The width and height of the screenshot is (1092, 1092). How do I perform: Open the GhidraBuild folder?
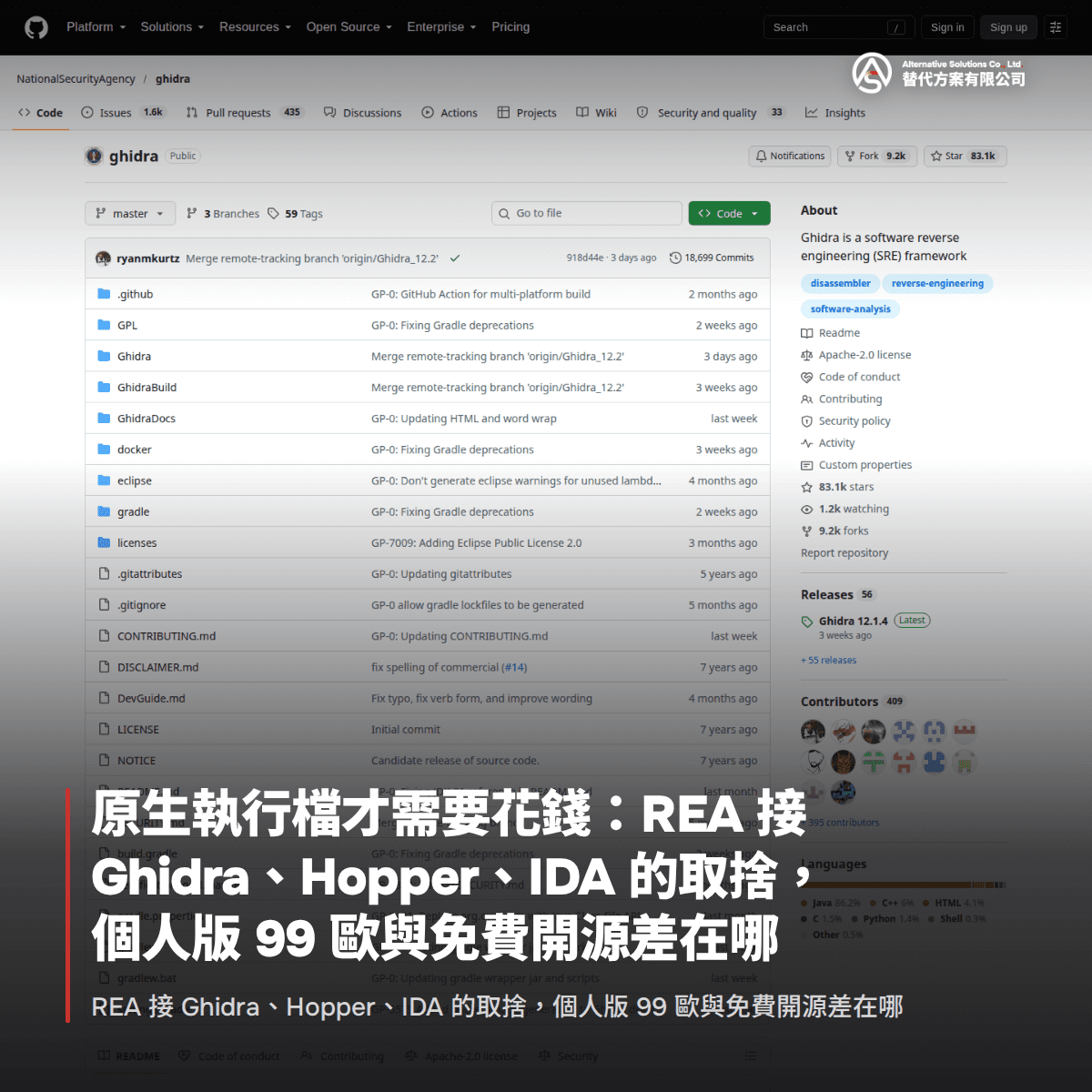147,387
